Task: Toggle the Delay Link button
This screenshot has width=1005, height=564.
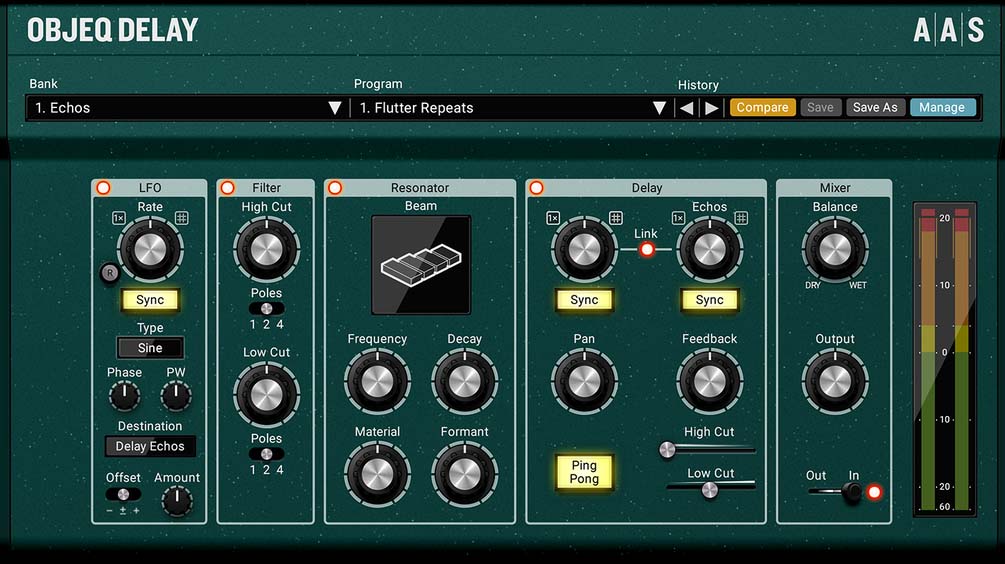Action: tap(647, 249)
